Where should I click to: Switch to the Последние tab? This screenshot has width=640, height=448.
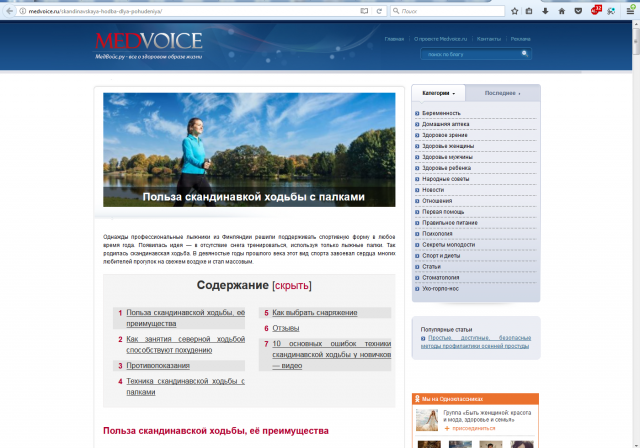[502, 93]
